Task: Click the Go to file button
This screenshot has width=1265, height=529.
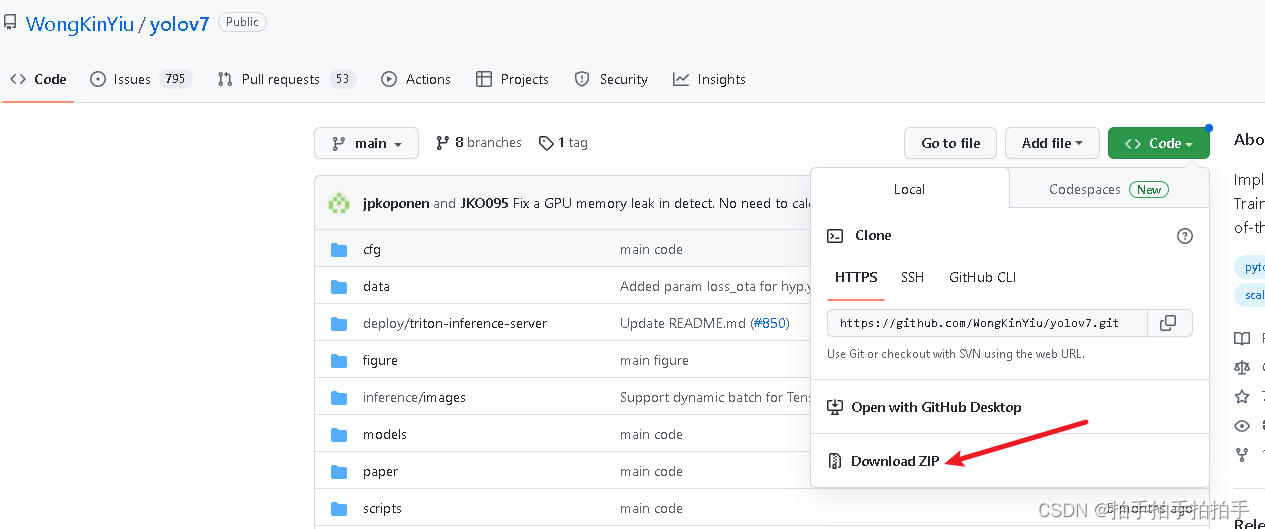Action: point(950,143)
